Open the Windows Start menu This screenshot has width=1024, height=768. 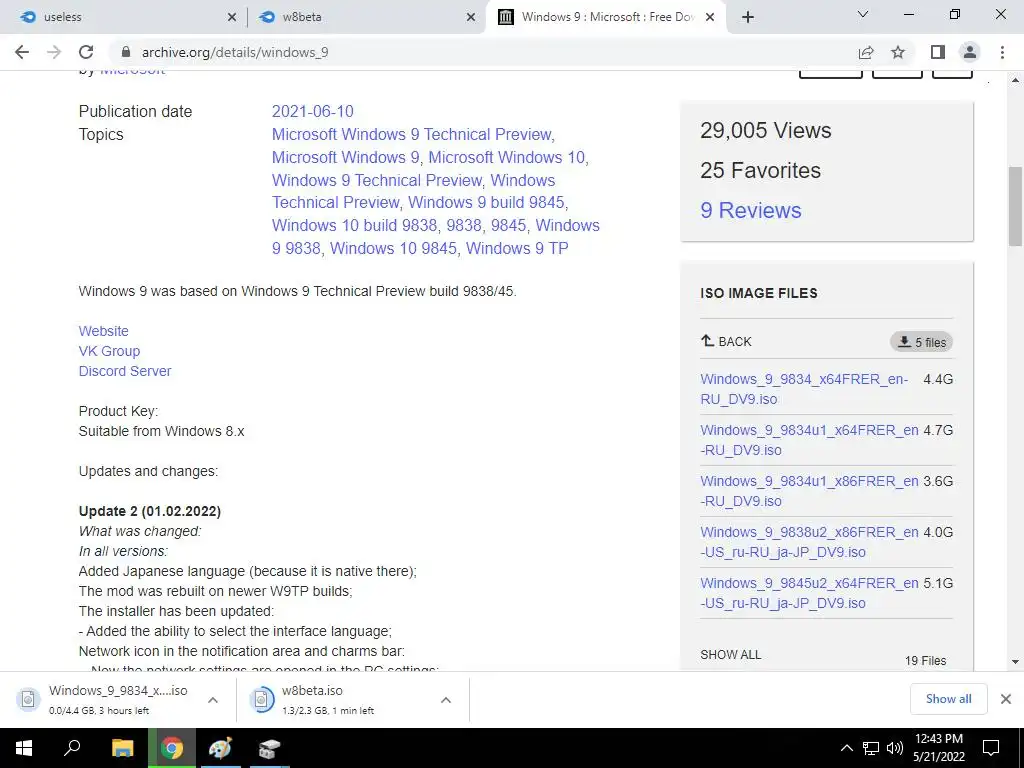click(24, 748)
